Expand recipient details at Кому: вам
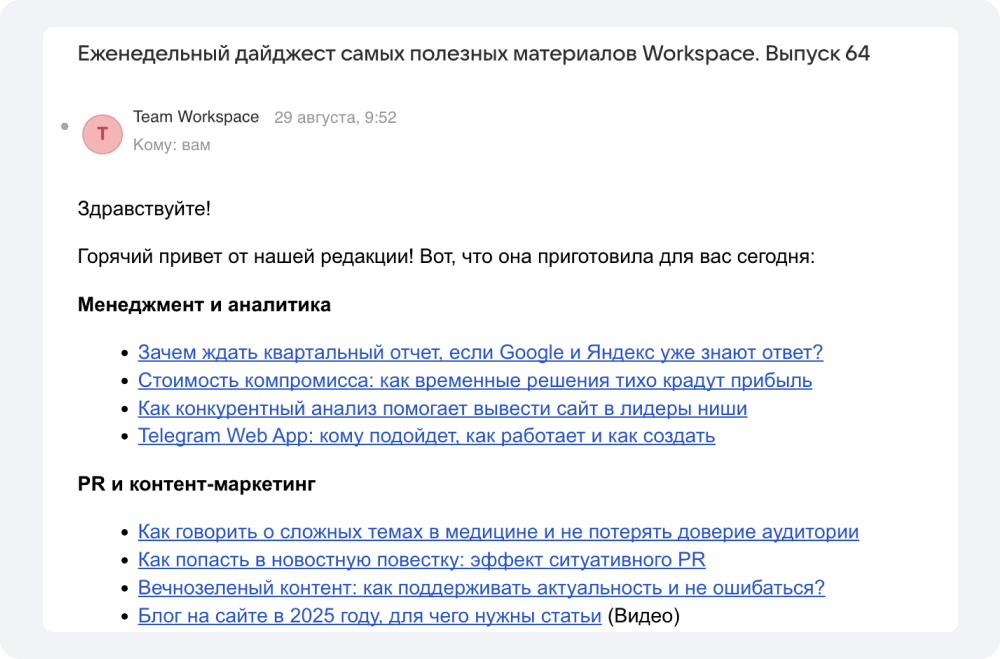Image resolution: width=1000 pixels, height=659 pixels. (171, 145)
